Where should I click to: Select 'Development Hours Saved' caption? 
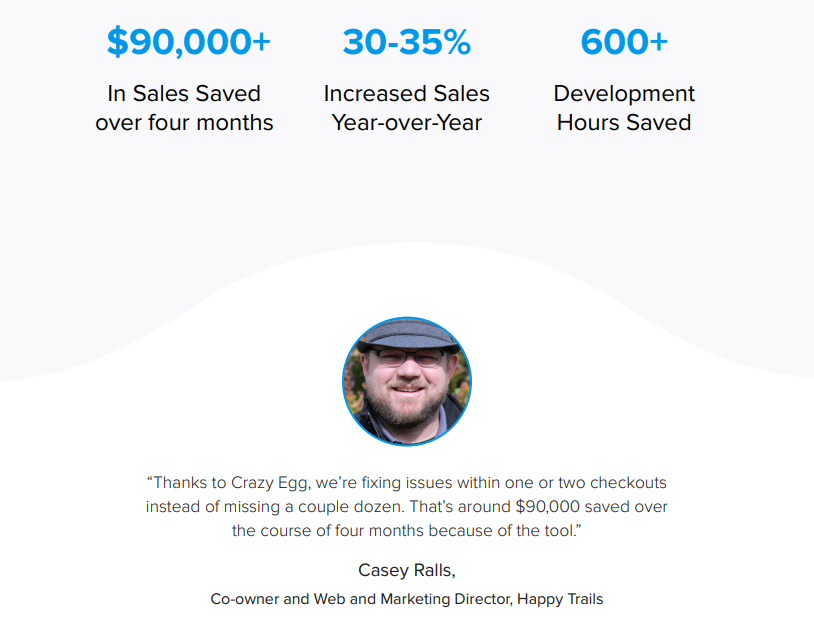pyautogui.click(x=623, y=108)
